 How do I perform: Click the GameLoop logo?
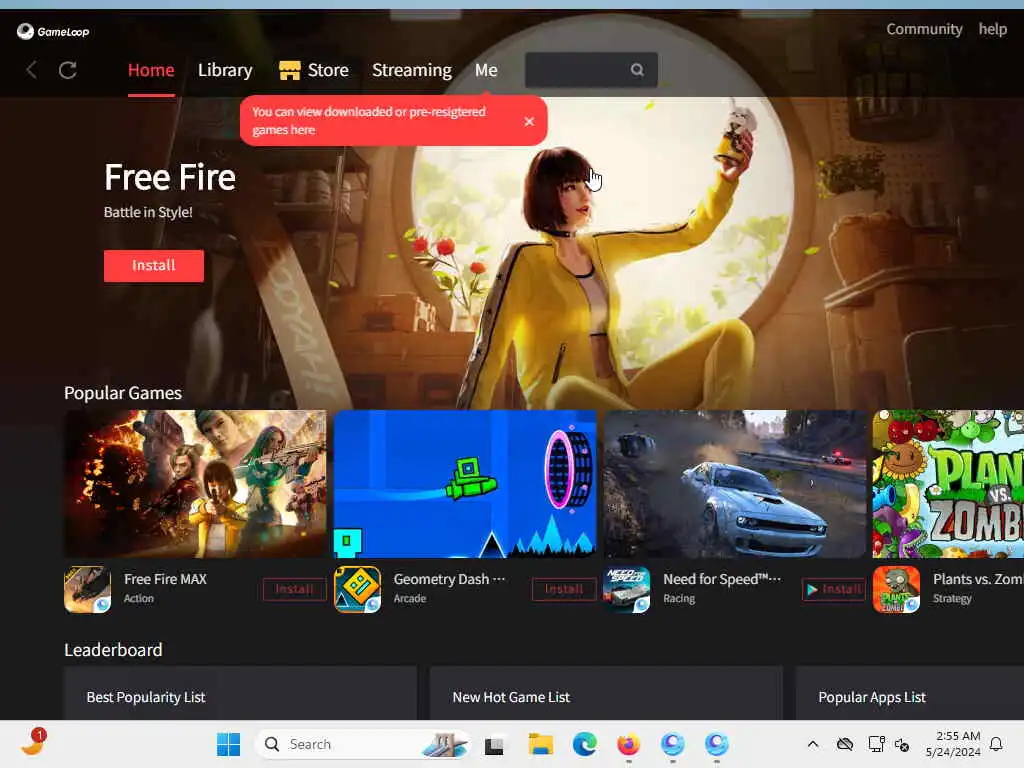[53, 31]
